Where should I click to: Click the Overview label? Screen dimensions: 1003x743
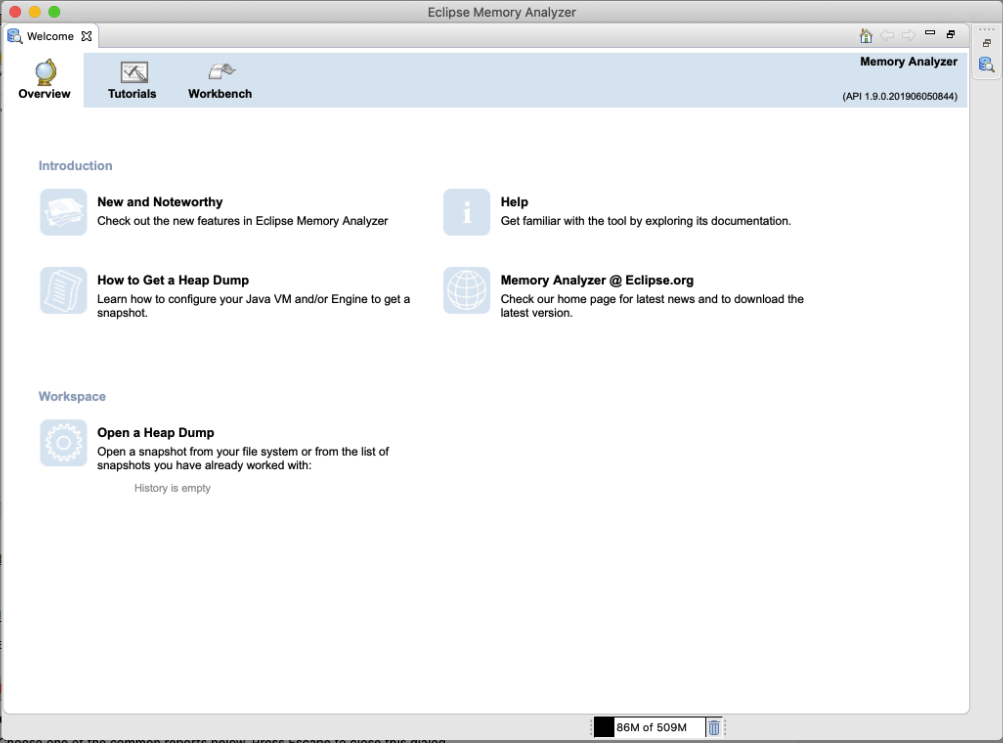44,94
